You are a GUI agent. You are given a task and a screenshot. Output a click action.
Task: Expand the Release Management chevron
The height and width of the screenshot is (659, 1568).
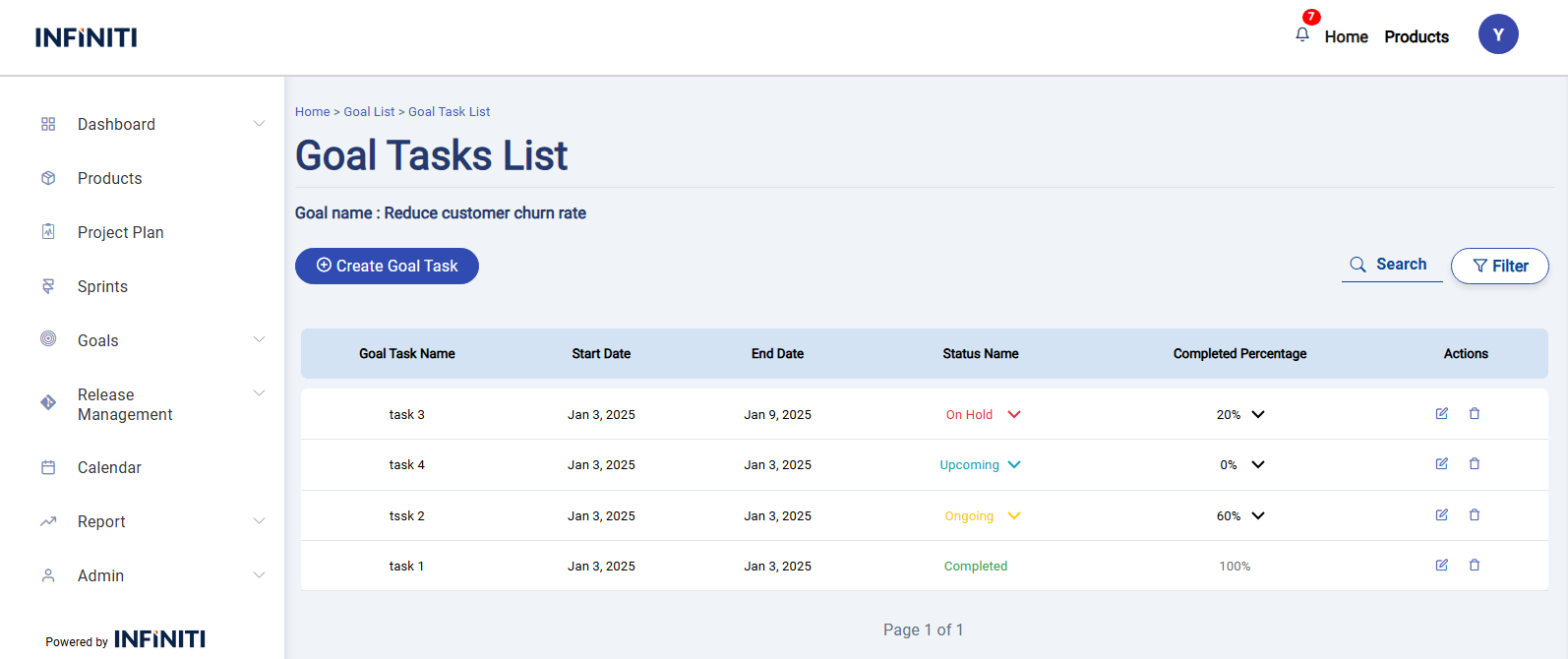tap(259, 393)
